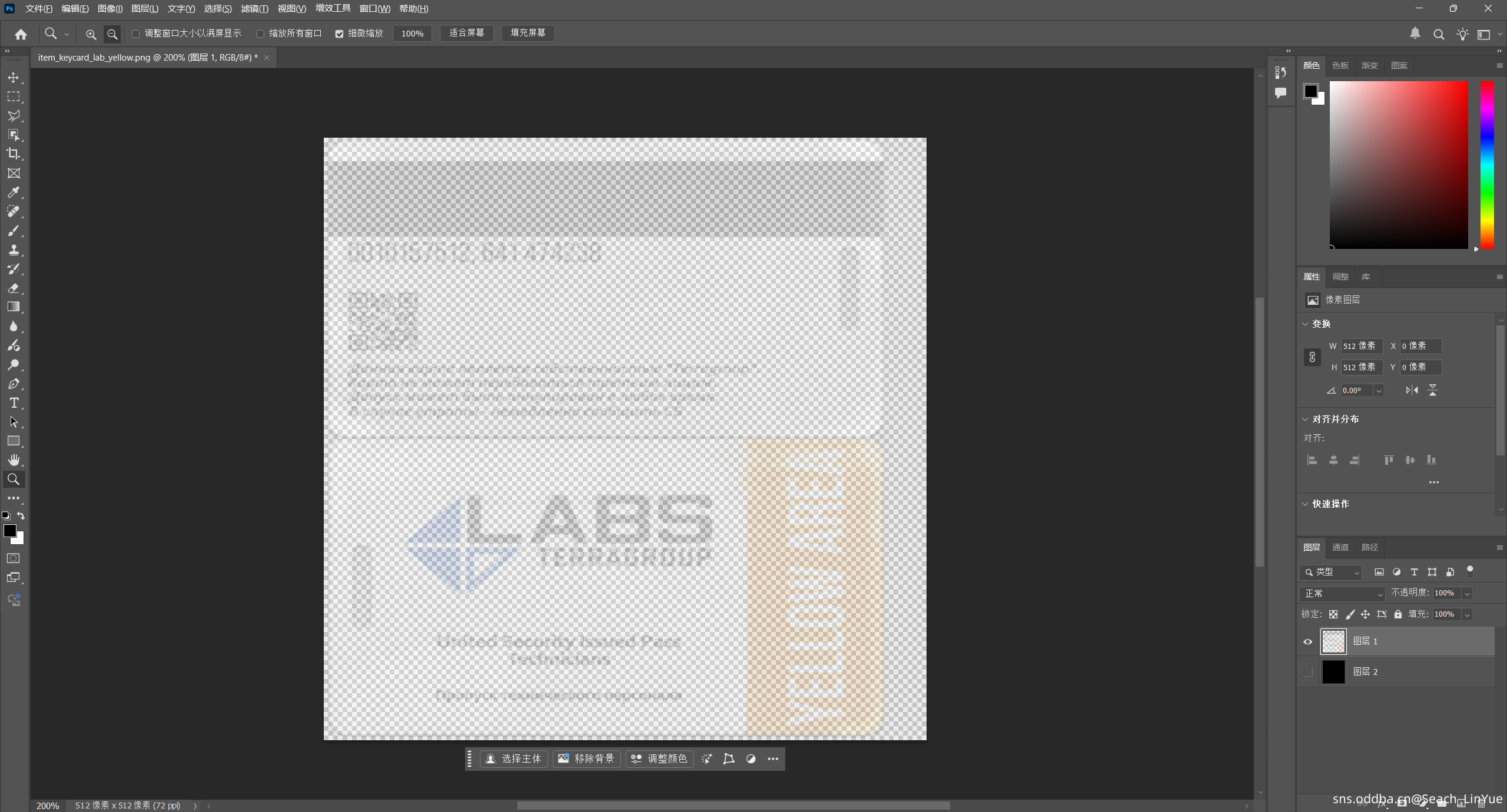Screen dimensions: 1507x812
Task: Select the Hand tool
Action: pyautogui.click(x=14, y=460)
